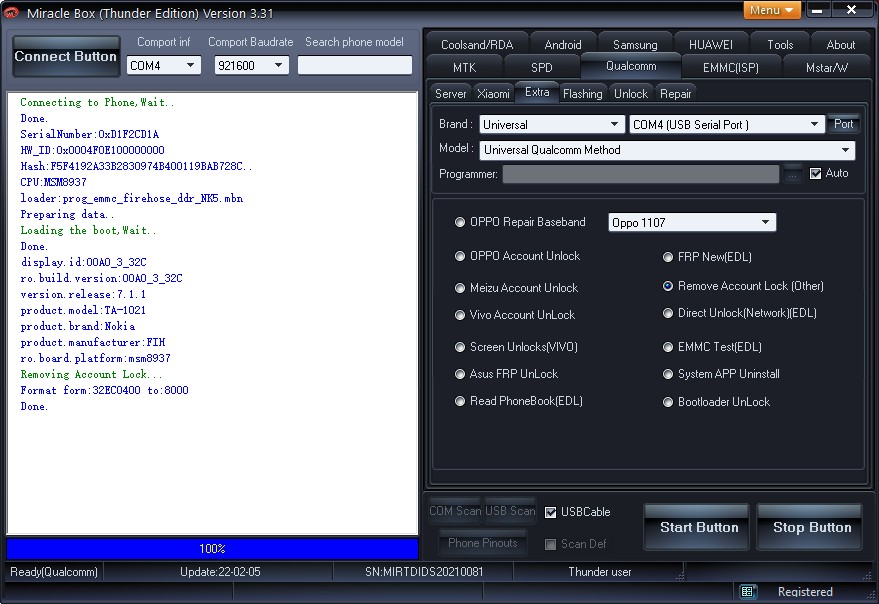The height and width of the screenshot is (604, 879).
Task: Select OPPO Account Unlock option
Action: (460, 256)
